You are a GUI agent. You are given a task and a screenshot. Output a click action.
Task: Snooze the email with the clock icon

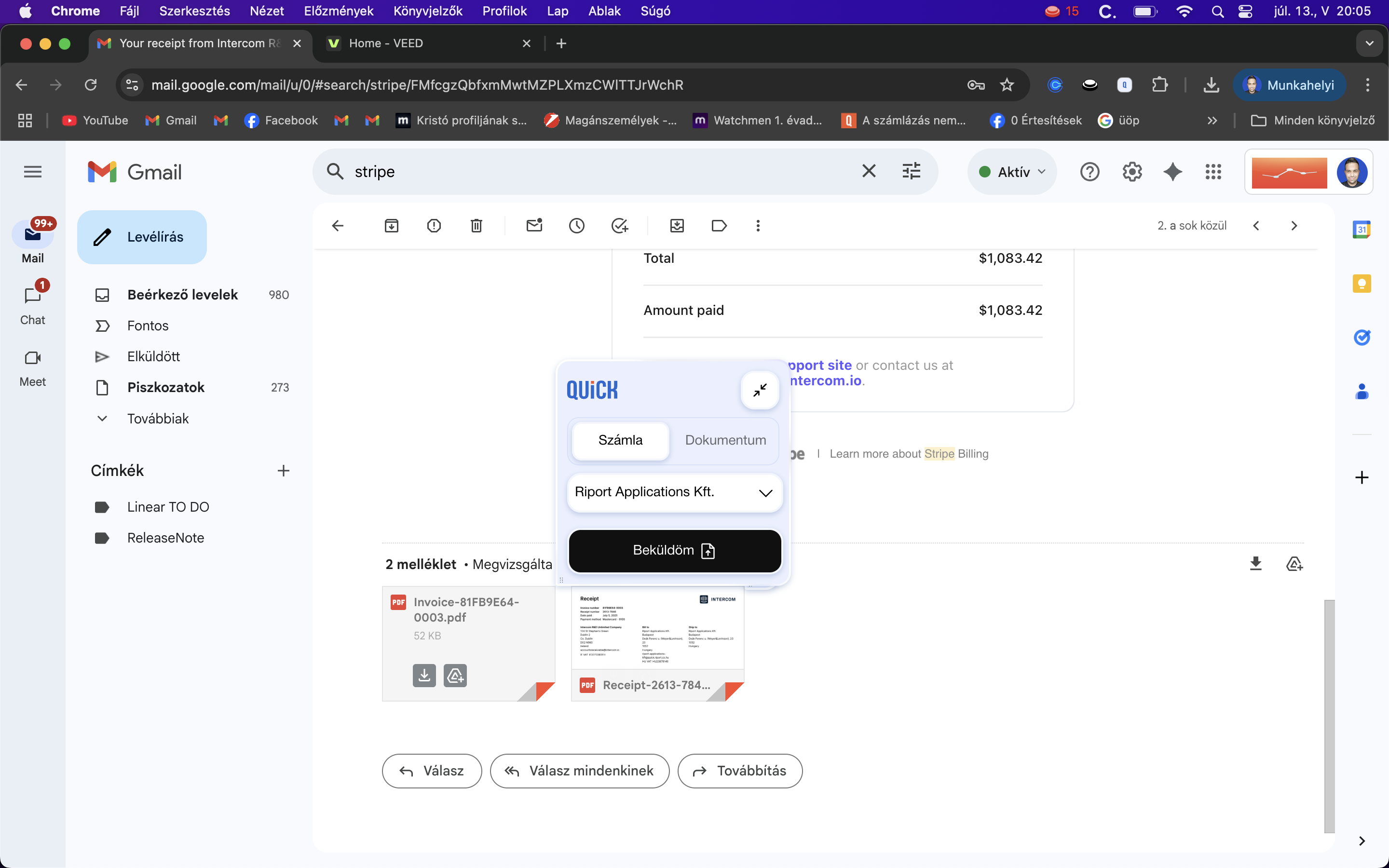[577, 226]
